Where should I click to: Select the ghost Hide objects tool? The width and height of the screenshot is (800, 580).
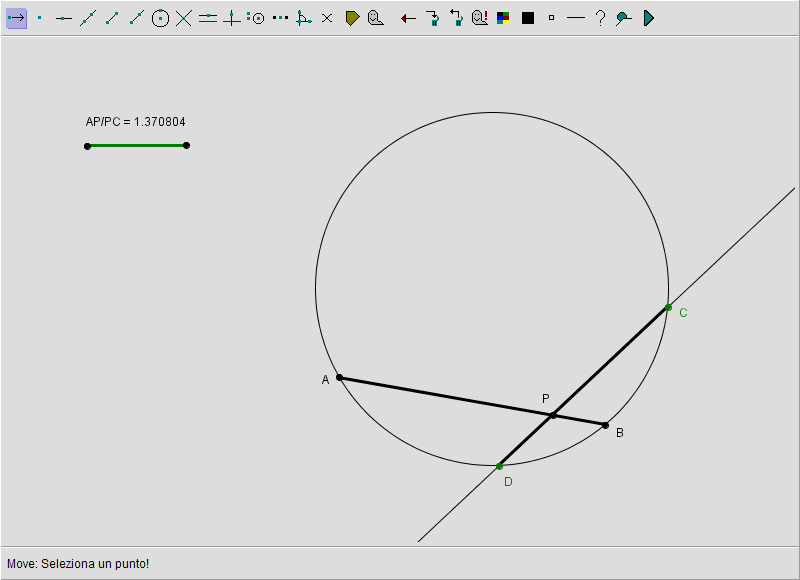(376, 18)
